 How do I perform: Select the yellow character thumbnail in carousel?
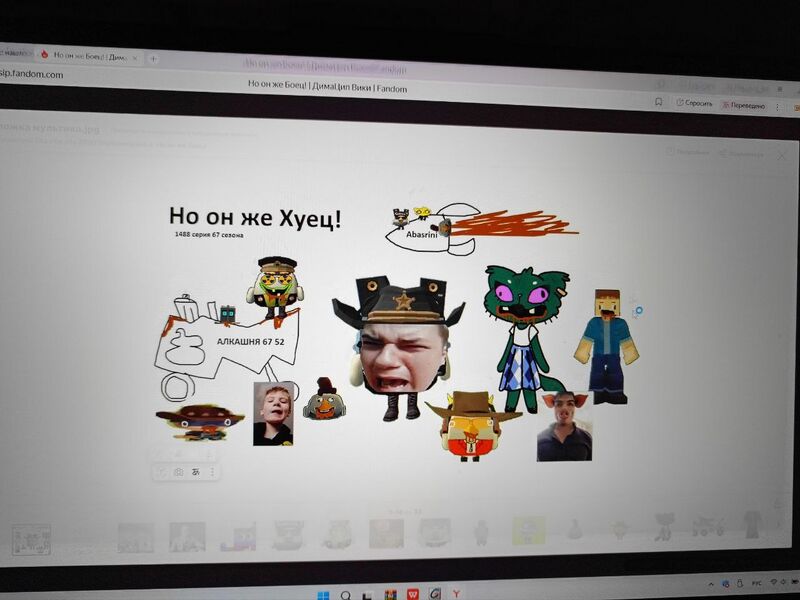pyautogui.click(x=529, y=531)
